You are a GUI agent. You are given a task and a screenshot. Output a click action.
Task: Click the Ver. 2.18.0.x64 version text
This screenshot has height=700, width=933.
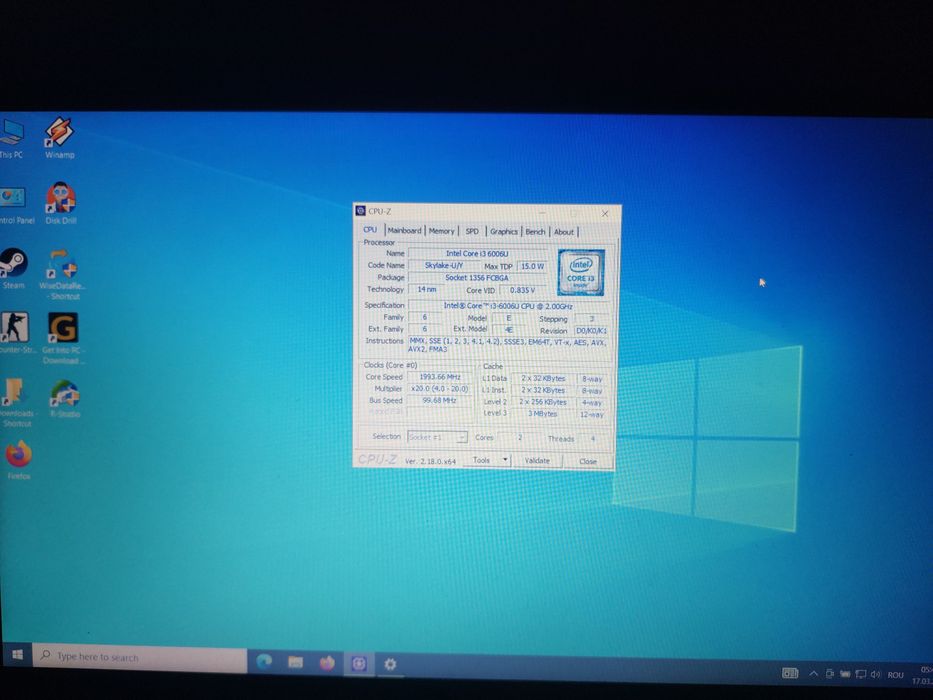pyautogui.click(x=430, y=461)
